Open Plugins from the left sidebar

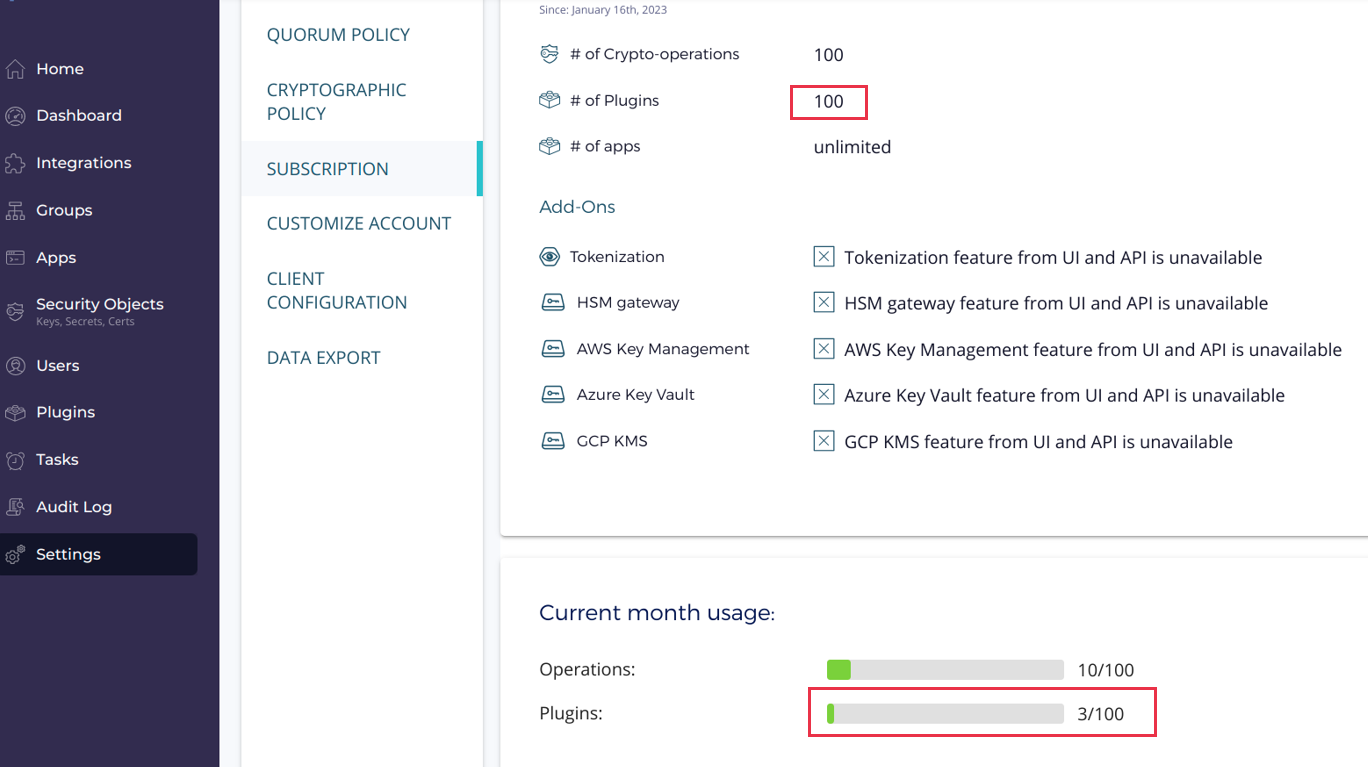(65, 413)
